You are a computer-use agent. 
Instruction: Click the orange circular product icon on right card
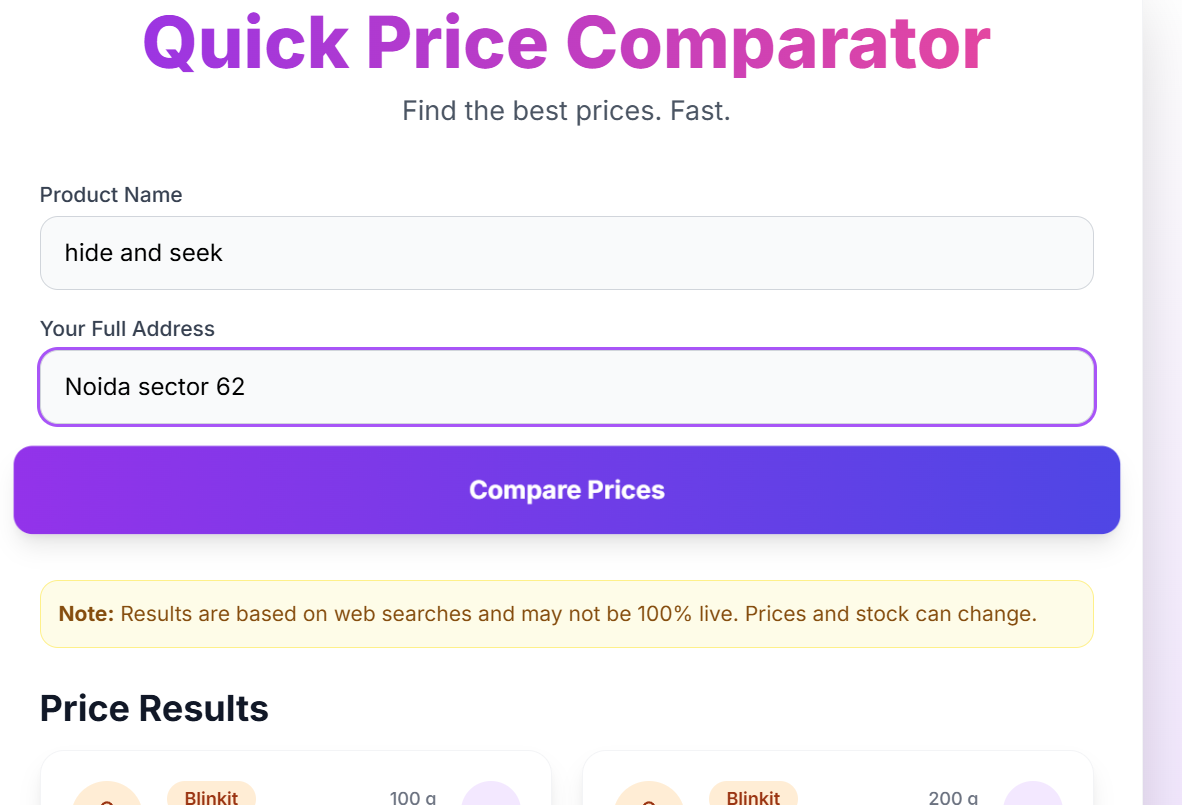648,800
